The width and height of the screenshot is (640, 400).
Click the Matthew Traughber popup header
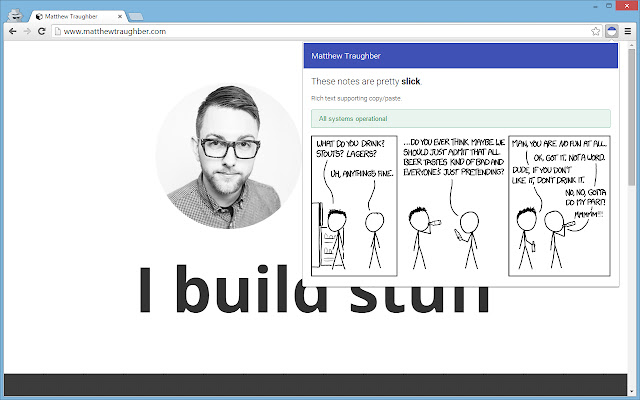click(x=460, y=56)
